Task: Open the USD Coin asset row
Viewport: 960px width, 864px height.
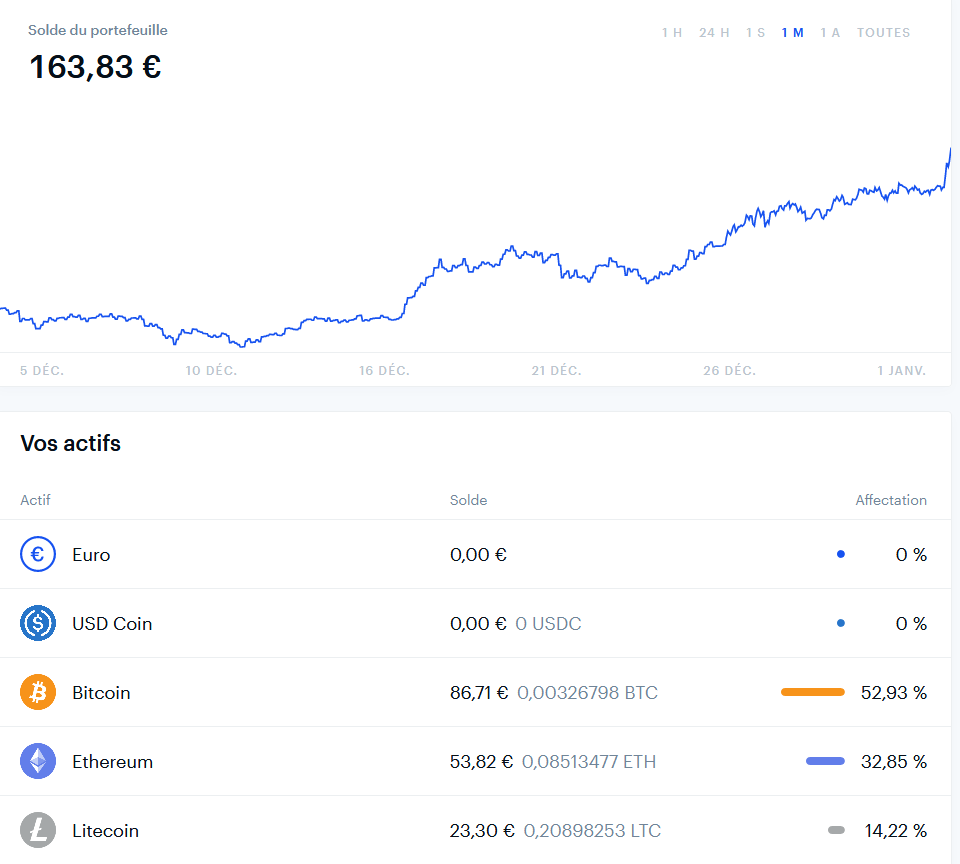Action: tap(112, 623)
